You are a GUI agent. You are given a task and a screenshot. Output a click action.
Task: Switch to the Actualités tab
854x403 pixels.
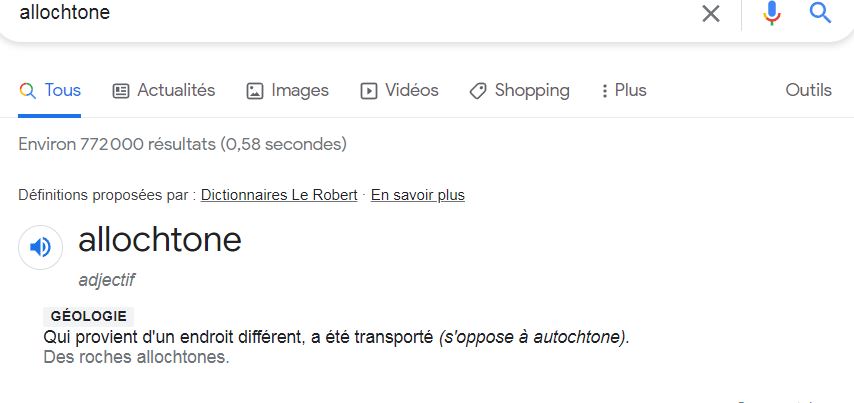point(176,90)
